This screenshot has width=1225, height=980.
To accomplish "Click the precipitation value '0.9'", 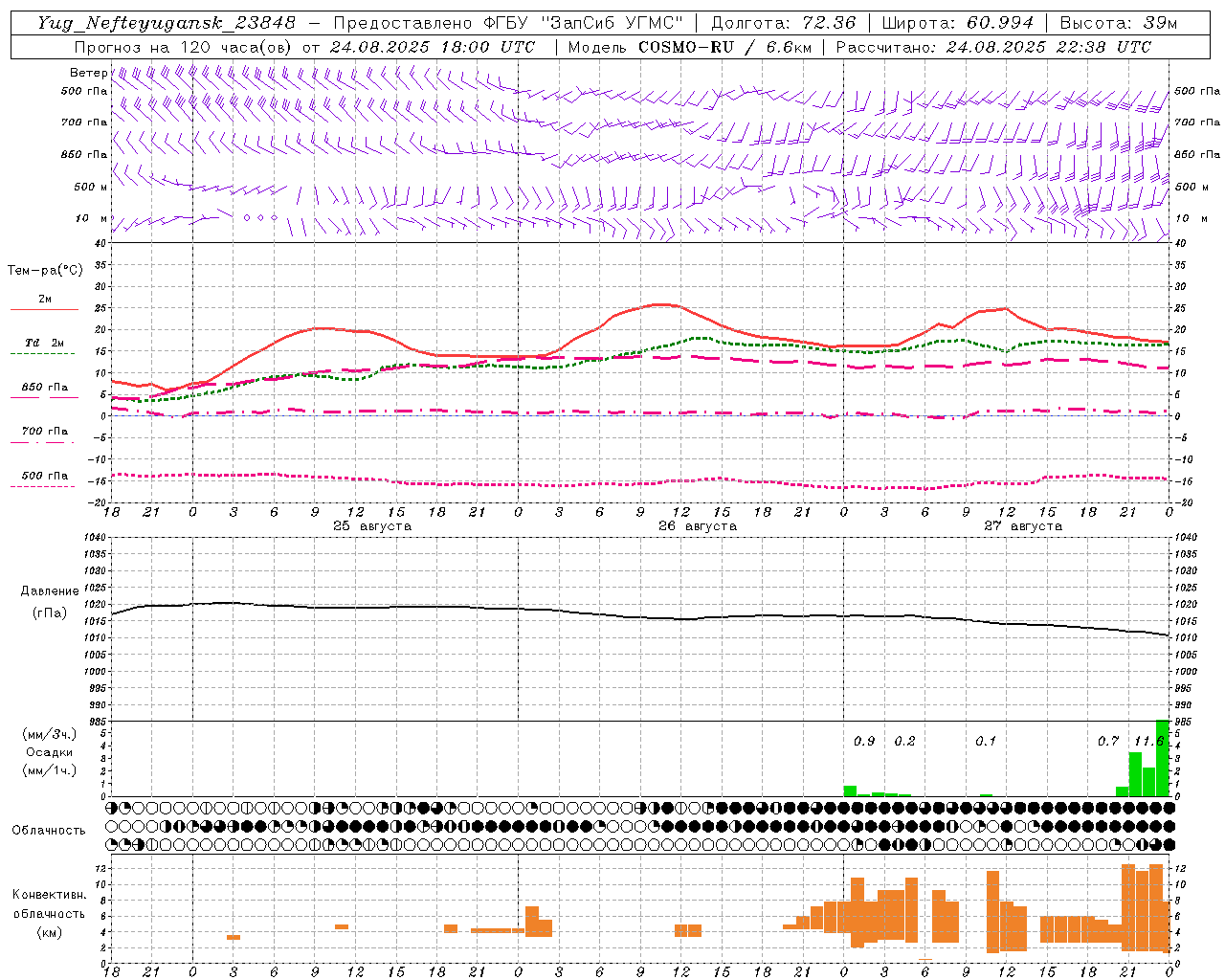I will [864, 741].
